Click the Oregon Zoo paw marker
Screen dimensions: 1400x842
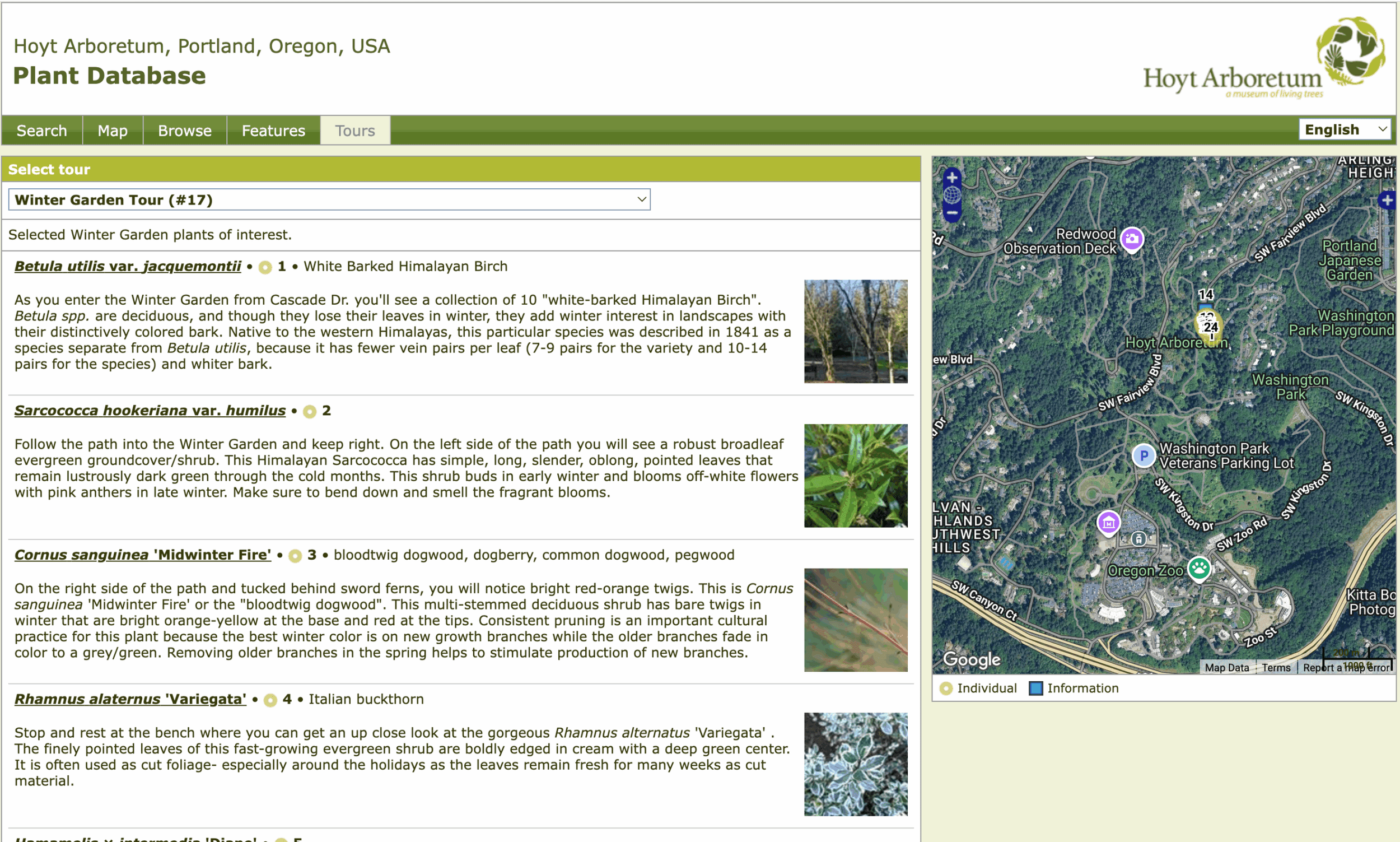1199,568
